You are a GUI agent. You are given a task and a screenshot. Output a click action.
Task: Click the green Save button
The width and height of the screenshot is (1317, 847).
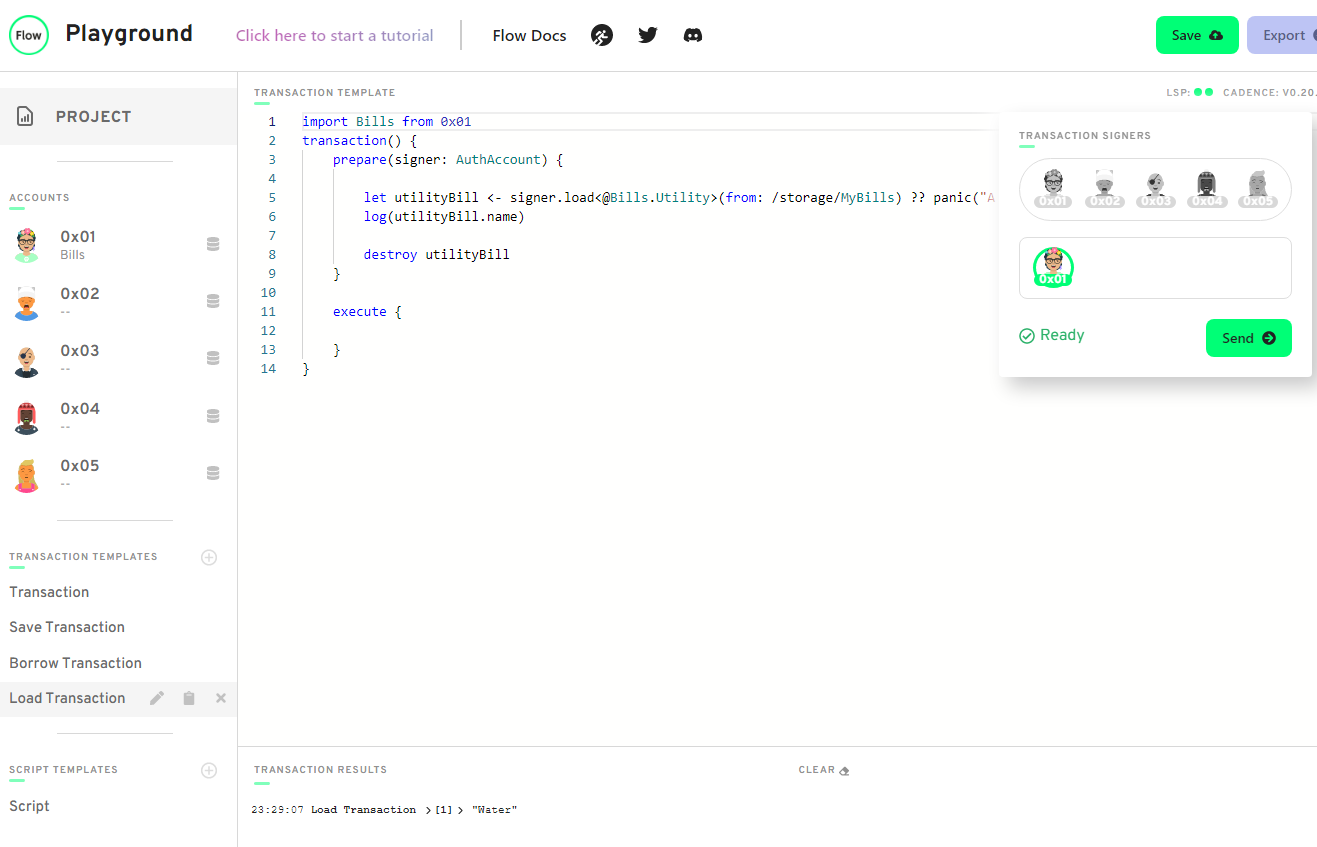[x=1197, y=35]
